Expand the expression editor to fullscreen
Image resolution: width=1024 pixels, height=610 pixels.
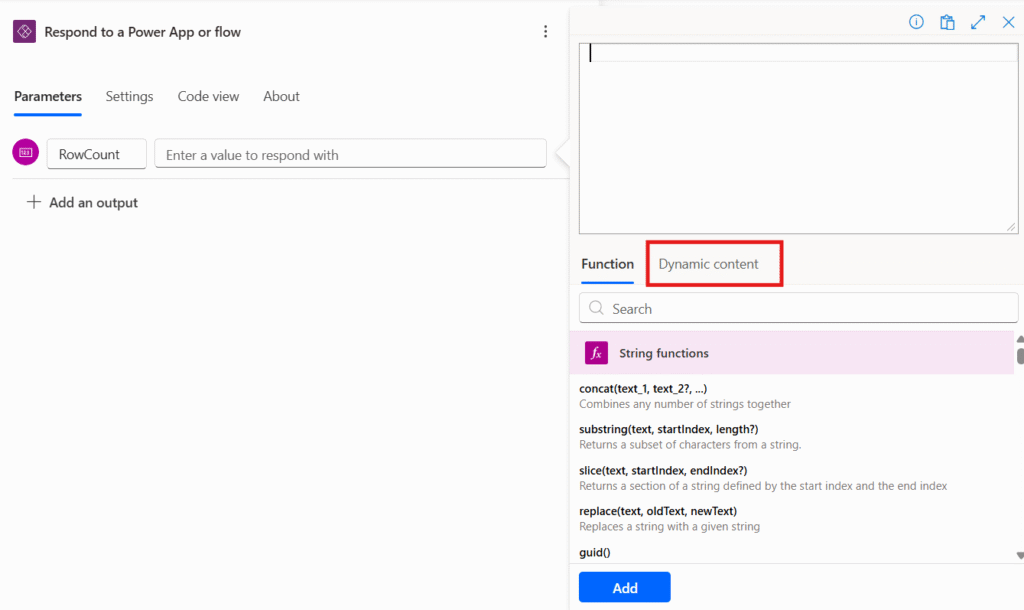tap(978, 21)
